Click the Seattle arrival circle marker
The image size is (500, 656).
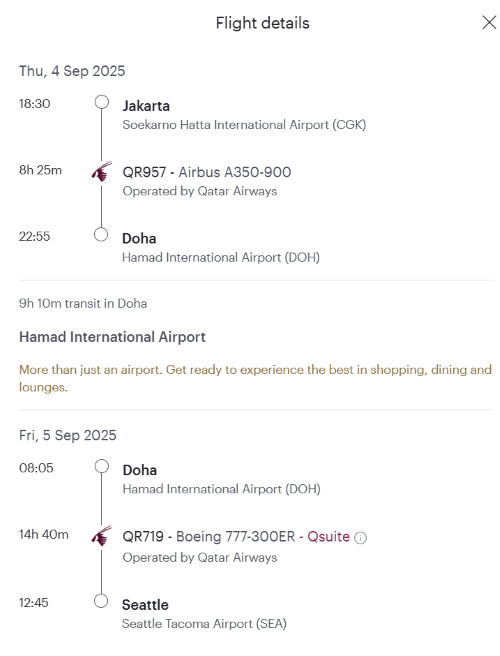pos(101,601)
